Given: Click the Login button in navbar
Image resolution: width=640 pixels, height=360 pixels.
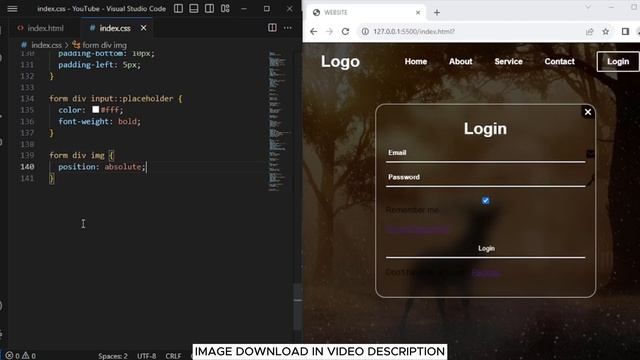Looking at the screenshot, I should coord(618,62).
